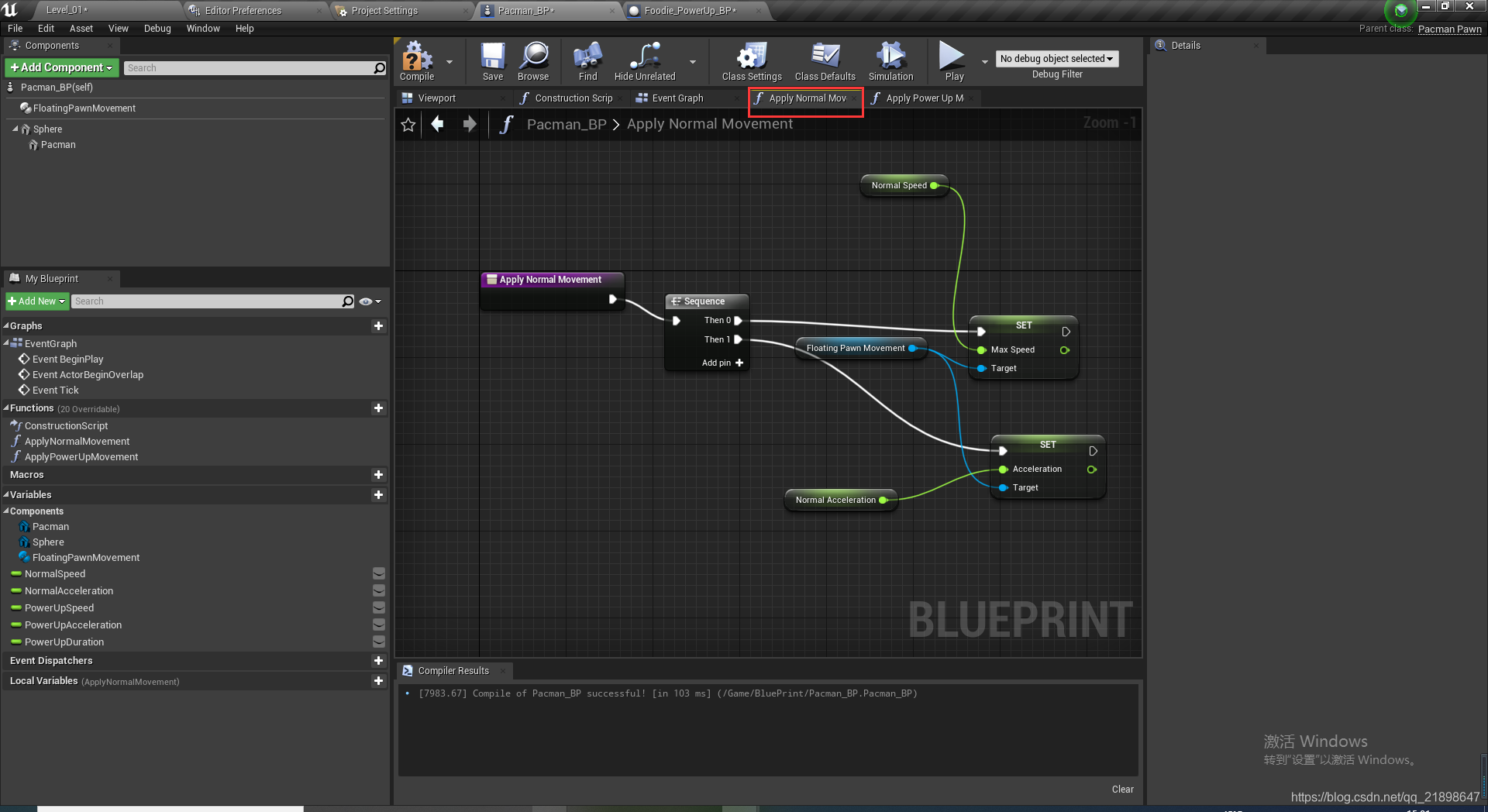The image size is (1488, 812).
Task: Open the Asset menu
Action: click(x=81, y=29)
